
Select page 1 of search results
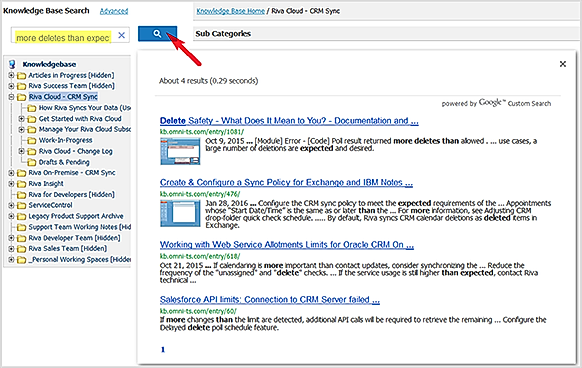coord(163,349)
